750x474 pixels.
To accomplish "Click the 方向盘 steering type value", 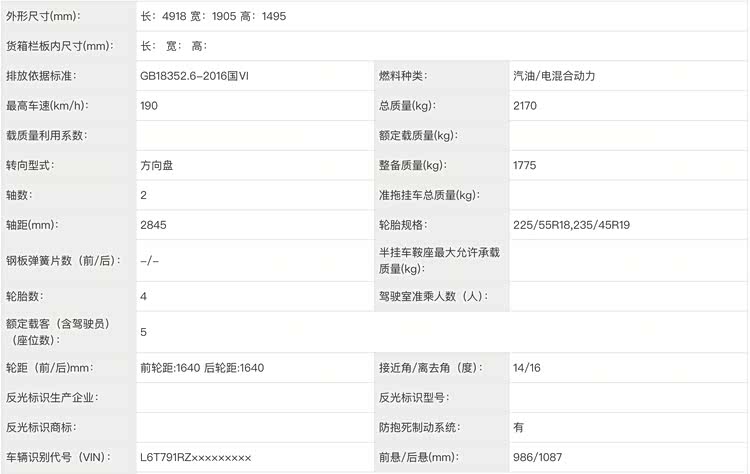I will coord(161,165).
